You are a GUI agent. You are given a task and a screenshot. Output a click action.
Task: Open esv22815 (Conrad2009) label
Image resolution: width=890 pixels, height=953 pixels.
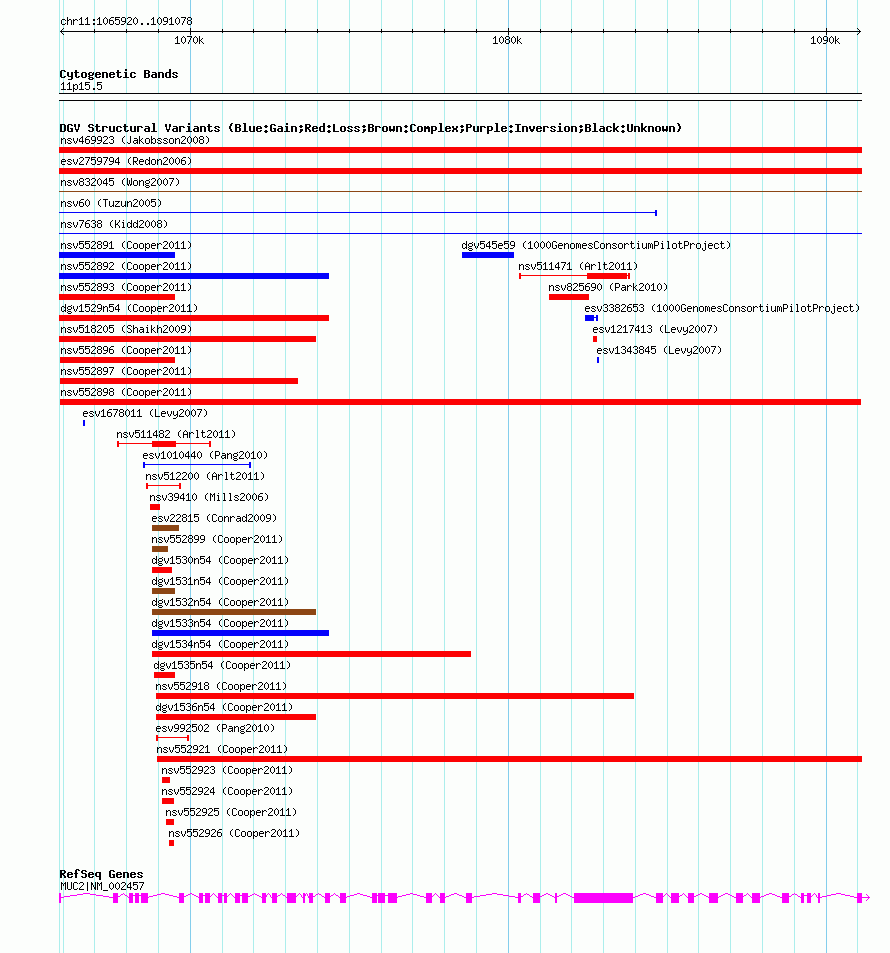click(214, 518)
